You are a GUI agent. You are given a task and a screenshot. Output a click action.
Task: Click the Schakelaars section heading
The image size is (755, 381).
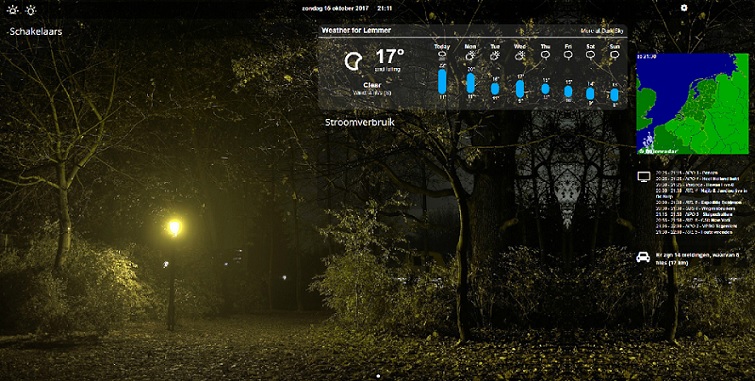point(35,32)
